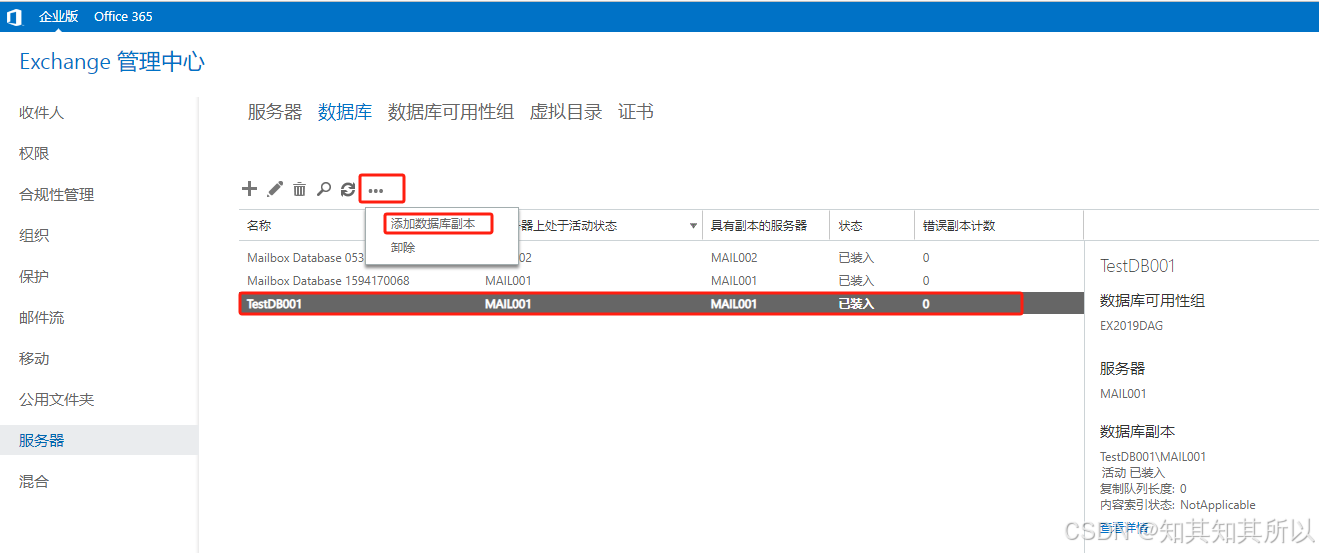Screen dimensions: 1319x553
Task: Go to 合规性管理 in sidebar
Action: click(57, 195)
